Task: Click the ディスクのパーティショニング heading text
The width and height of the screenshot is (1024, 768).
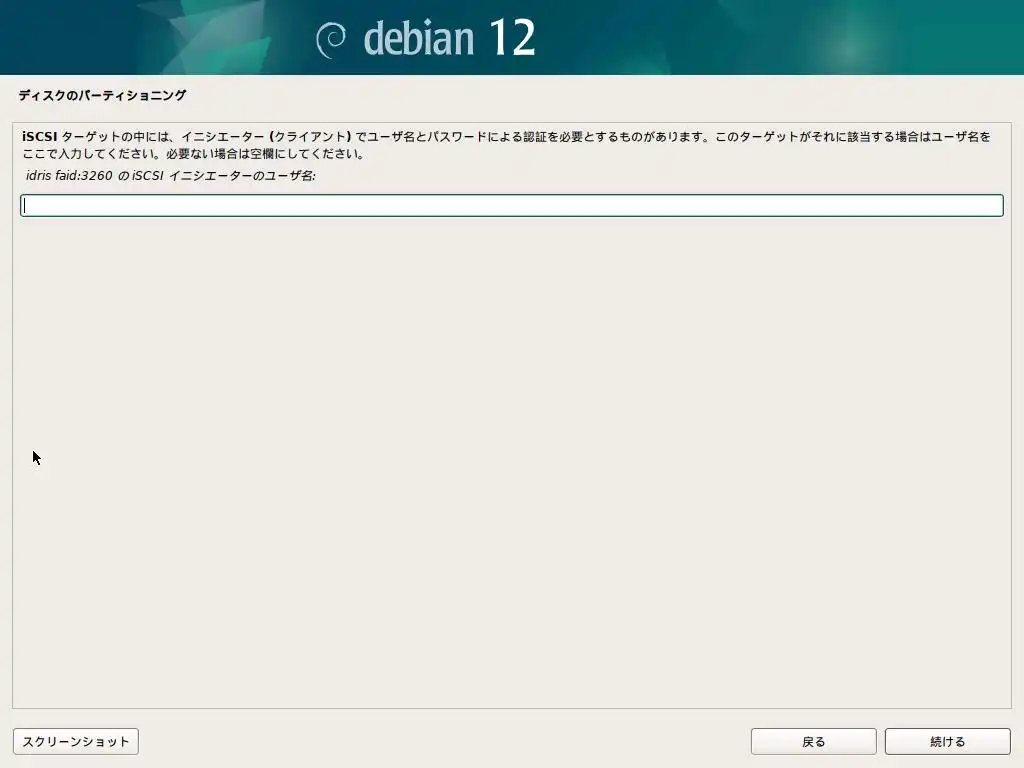Action: coord(103,95)
